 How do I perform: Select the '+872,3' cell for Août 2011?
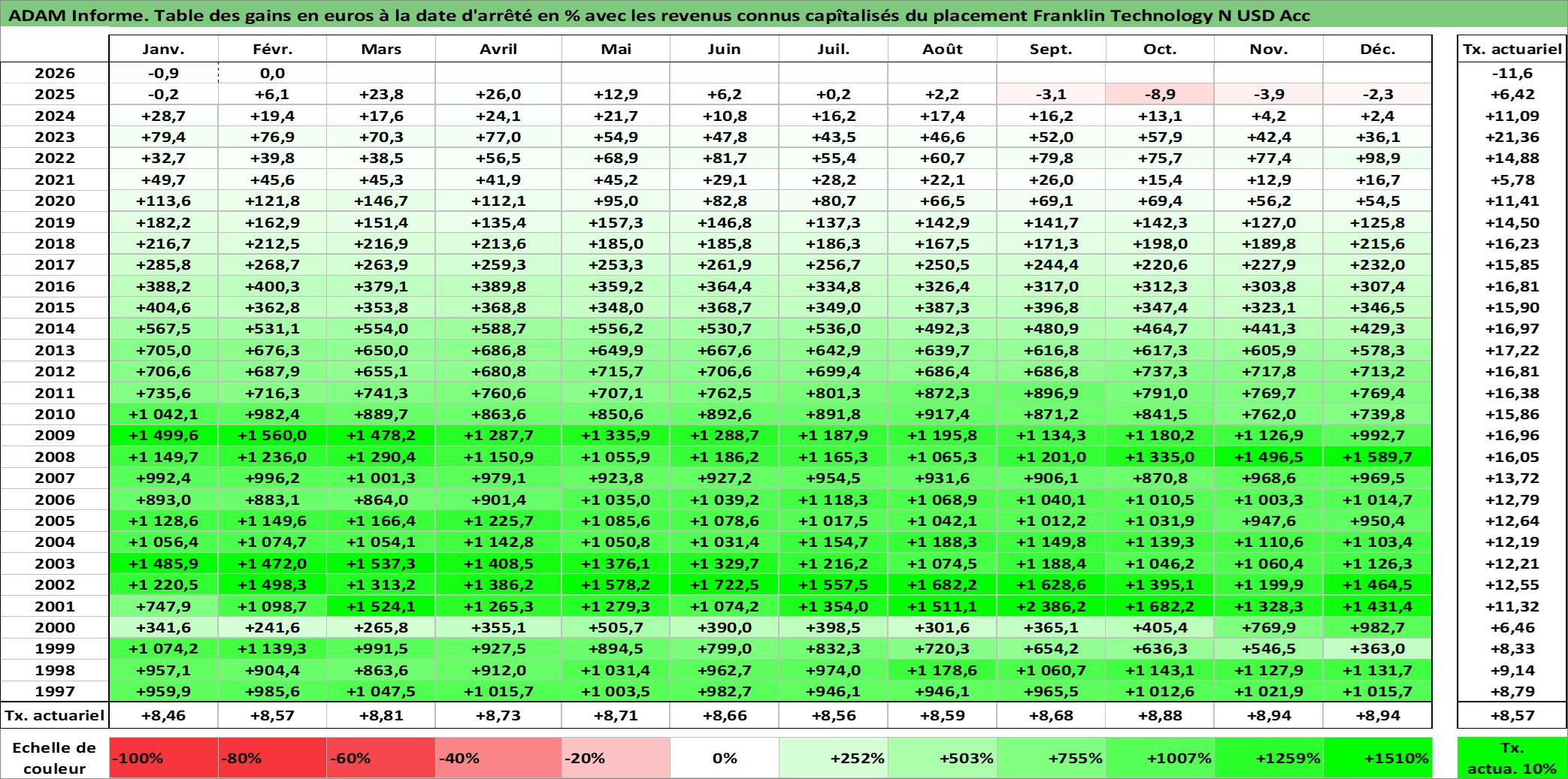(943, 393)
